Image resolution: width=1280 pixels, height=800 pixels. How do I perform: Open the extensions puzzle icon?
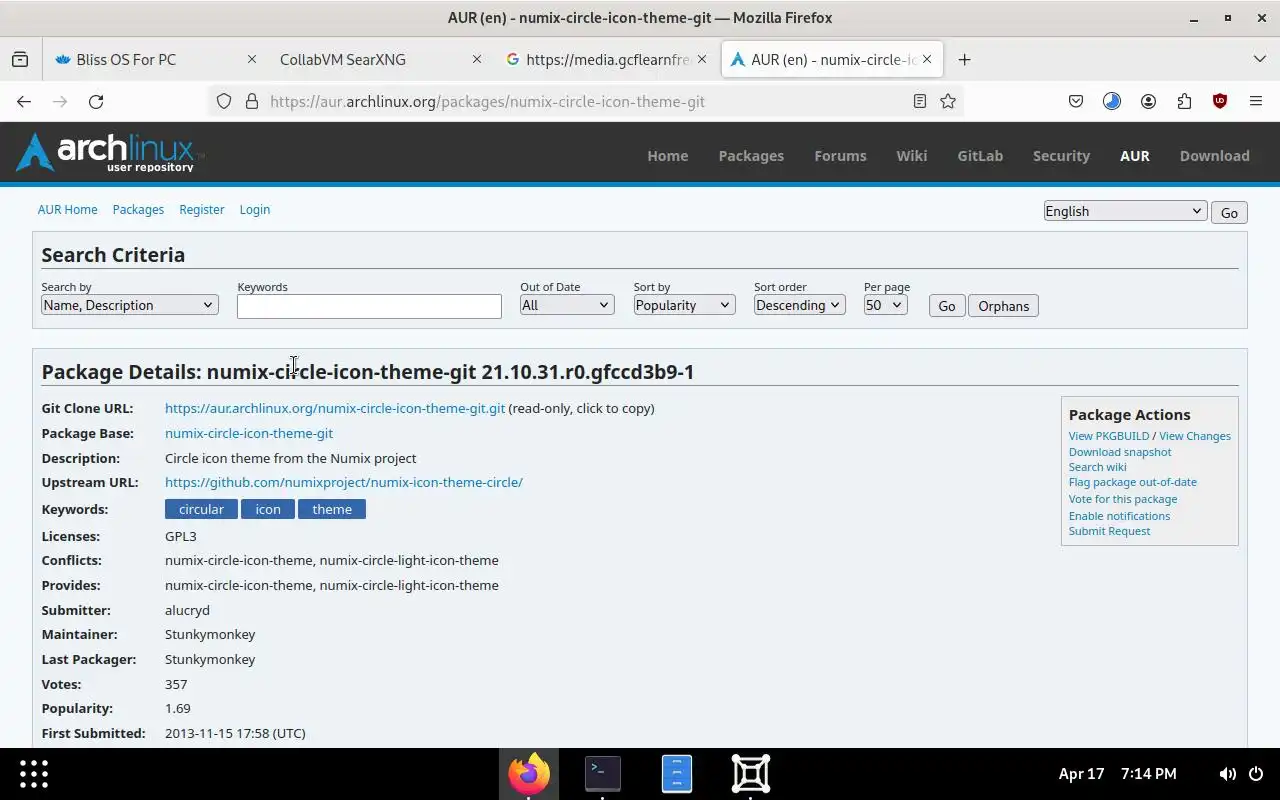(x=1184, y=101)
